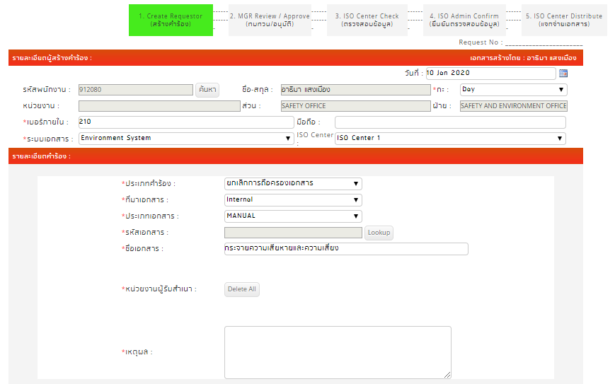Click the Request No label
The height and width of the screenshot is (384, 615).
tap(480, 42)
